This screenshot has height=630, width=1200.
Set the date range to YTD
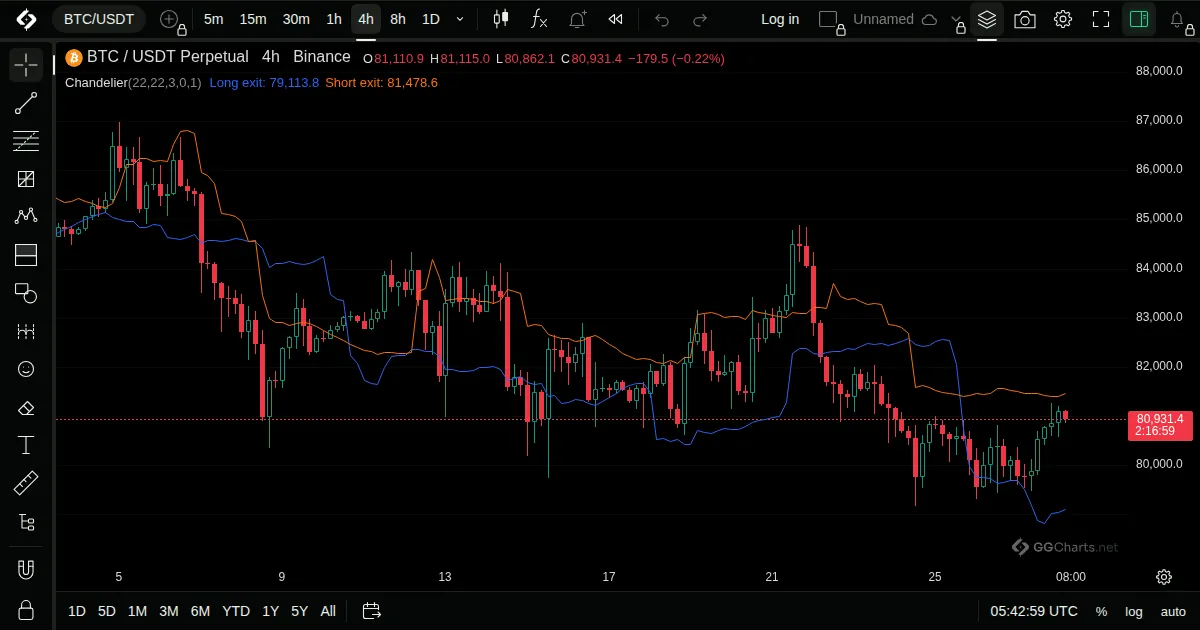(x=236, y=611)
